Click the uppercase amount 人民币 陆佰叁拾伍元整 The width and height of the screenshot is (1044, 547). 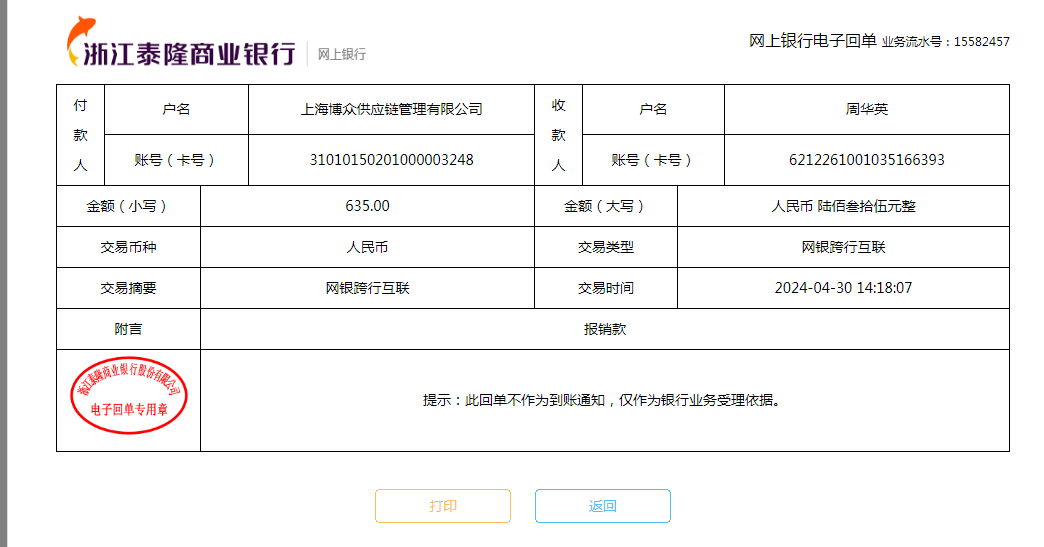pos(843,206)
